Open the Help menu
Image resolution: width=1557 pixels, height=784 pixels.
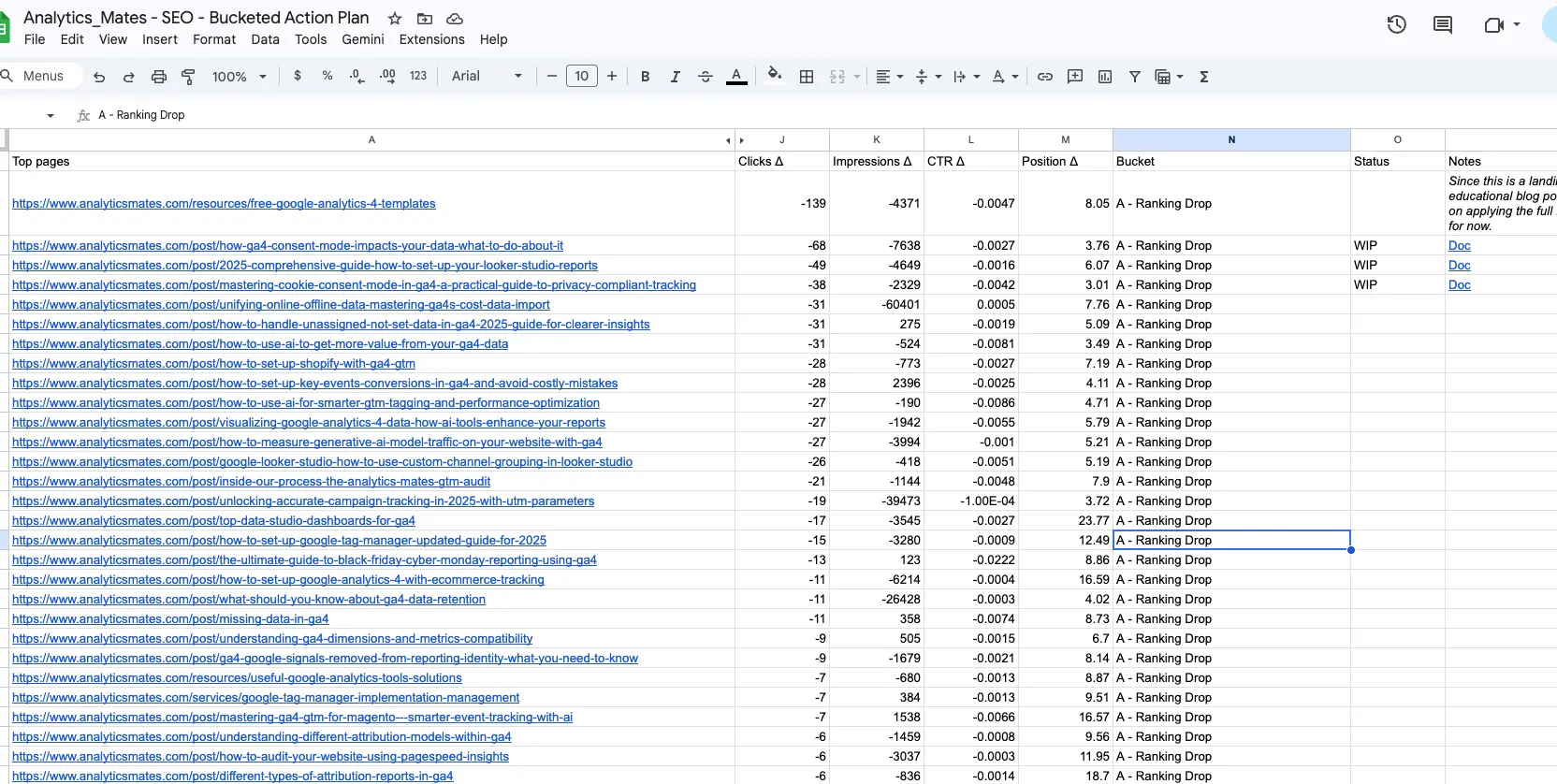tap(493, 39)
